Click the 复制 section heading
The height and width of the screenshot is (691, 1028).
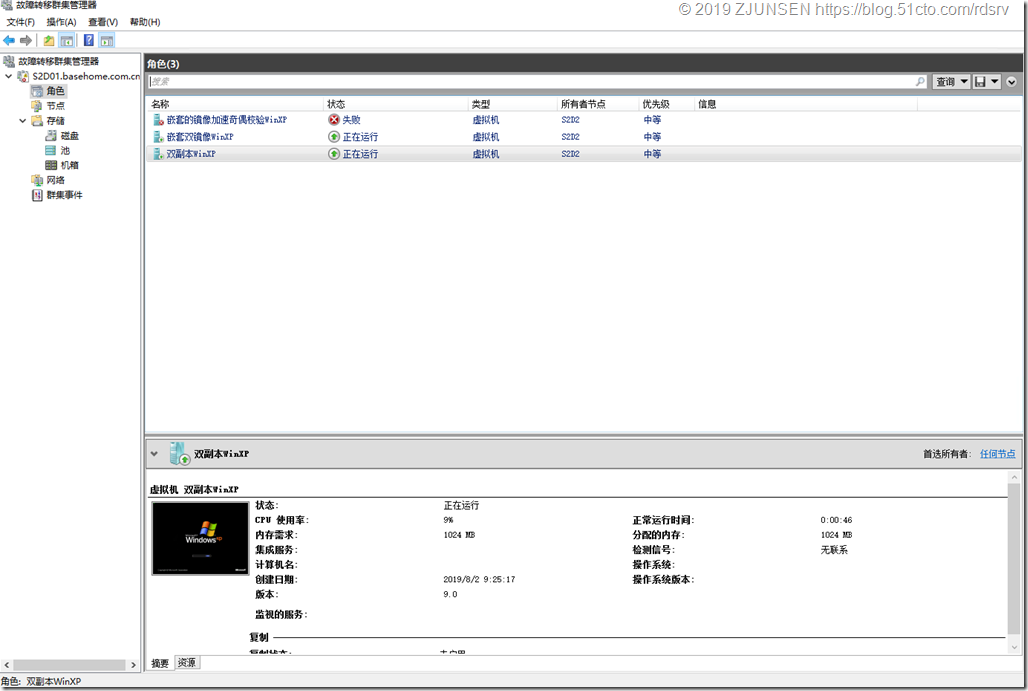(259, 637)
